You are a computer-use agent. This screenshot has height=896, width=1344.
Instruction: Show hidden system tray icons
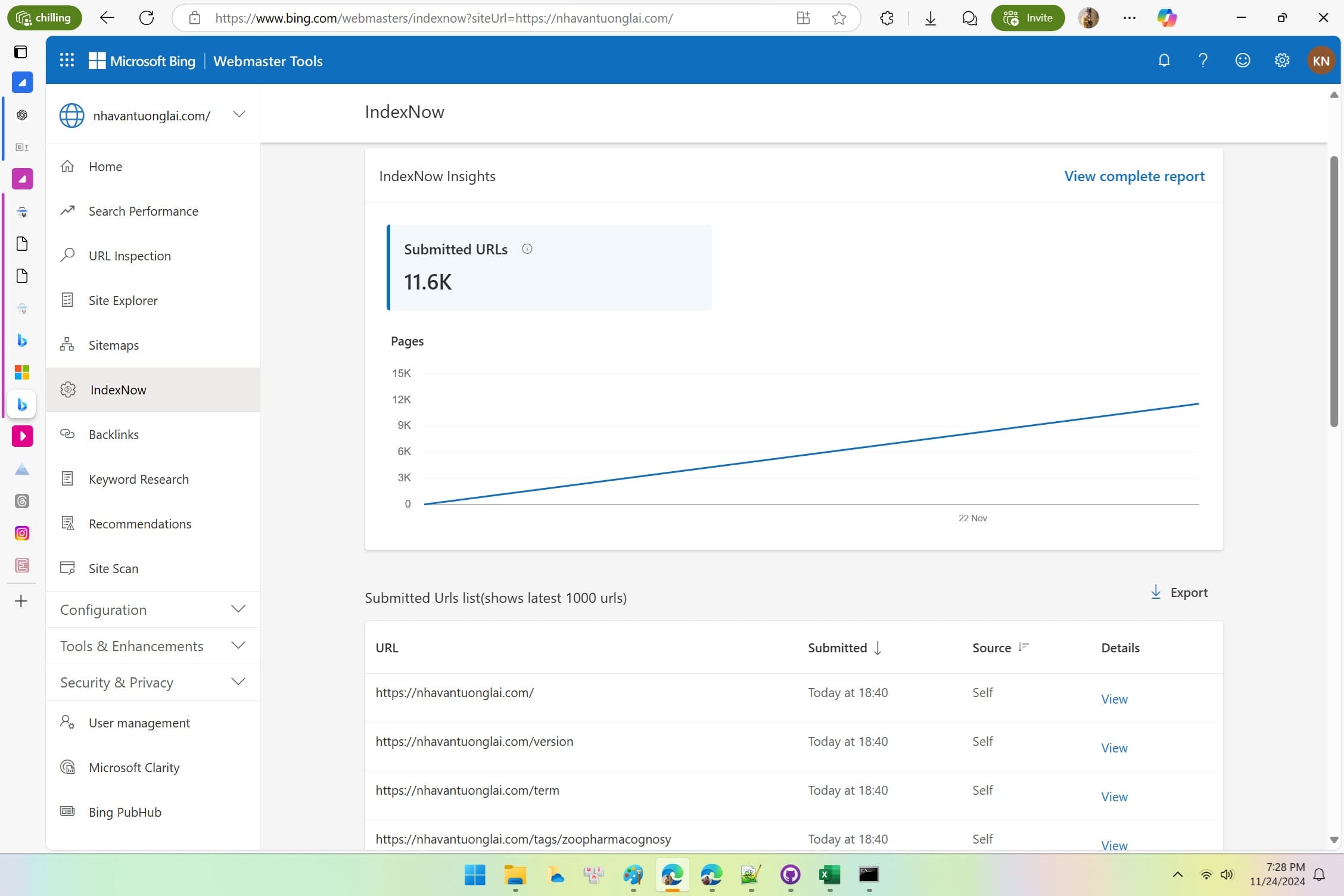click(x=1177, y=875)
